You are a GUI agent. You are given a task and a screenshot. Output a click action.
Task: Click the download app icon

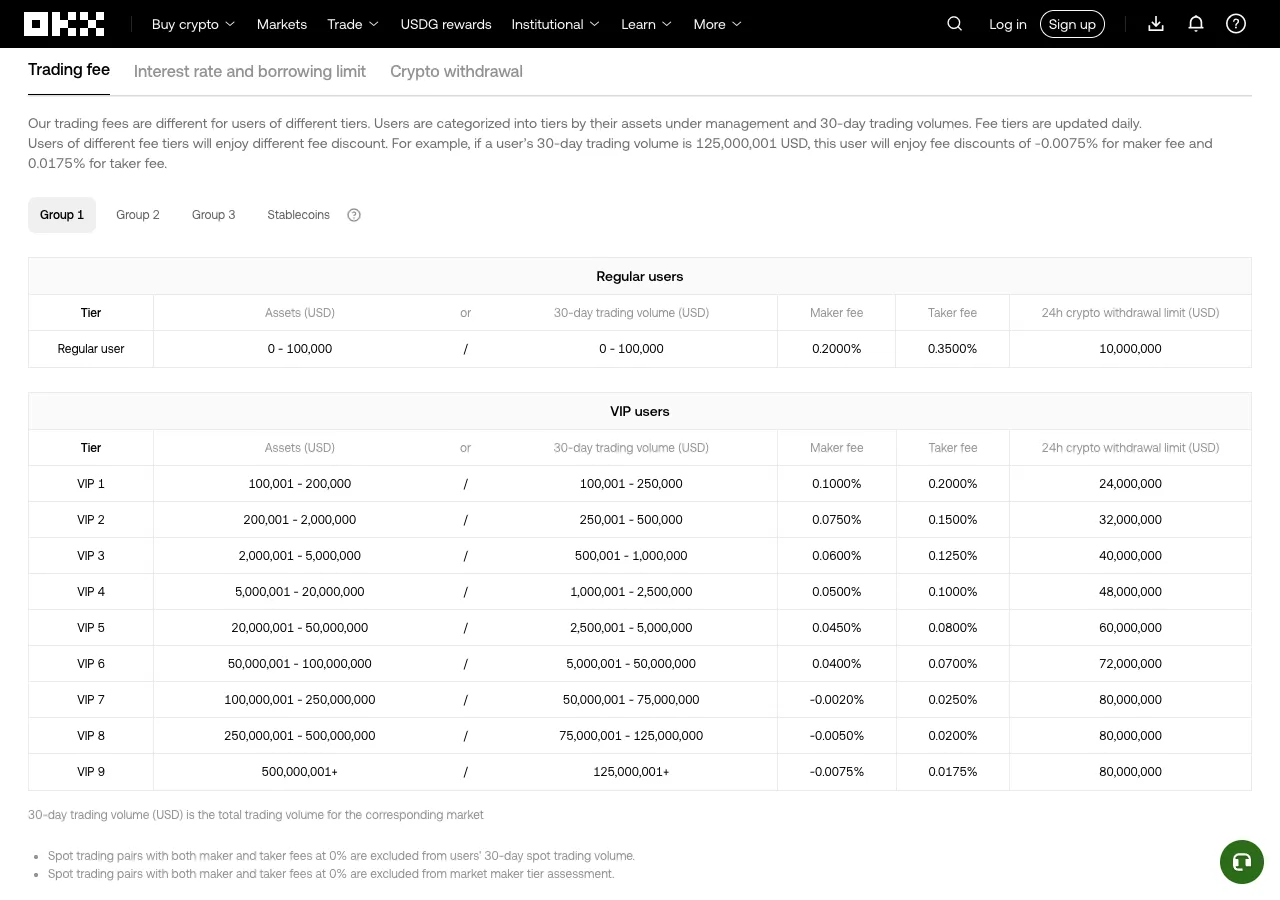point(1156,24)
